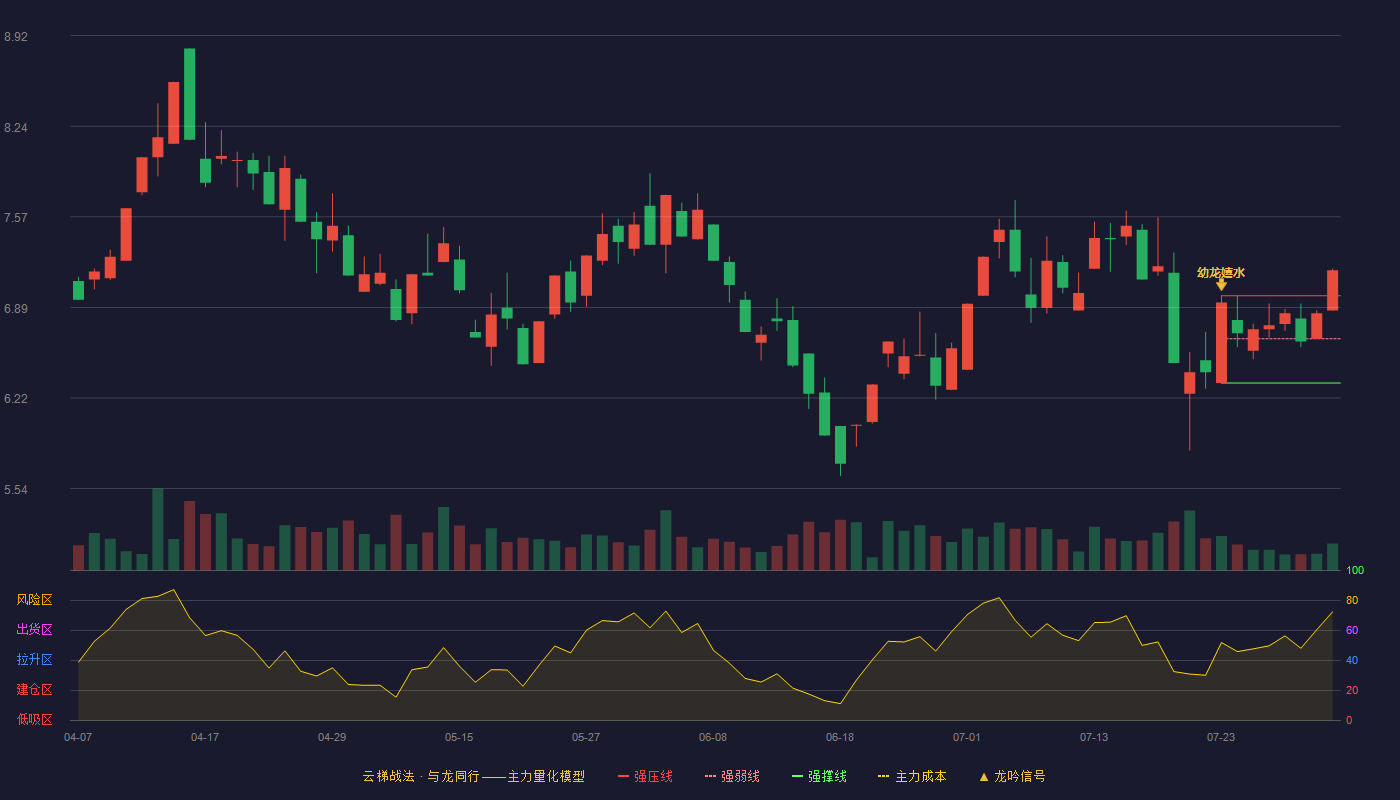Select the 07-23 date label
This screenshot has width=1400, height=800.
(x=1221, y=737)
